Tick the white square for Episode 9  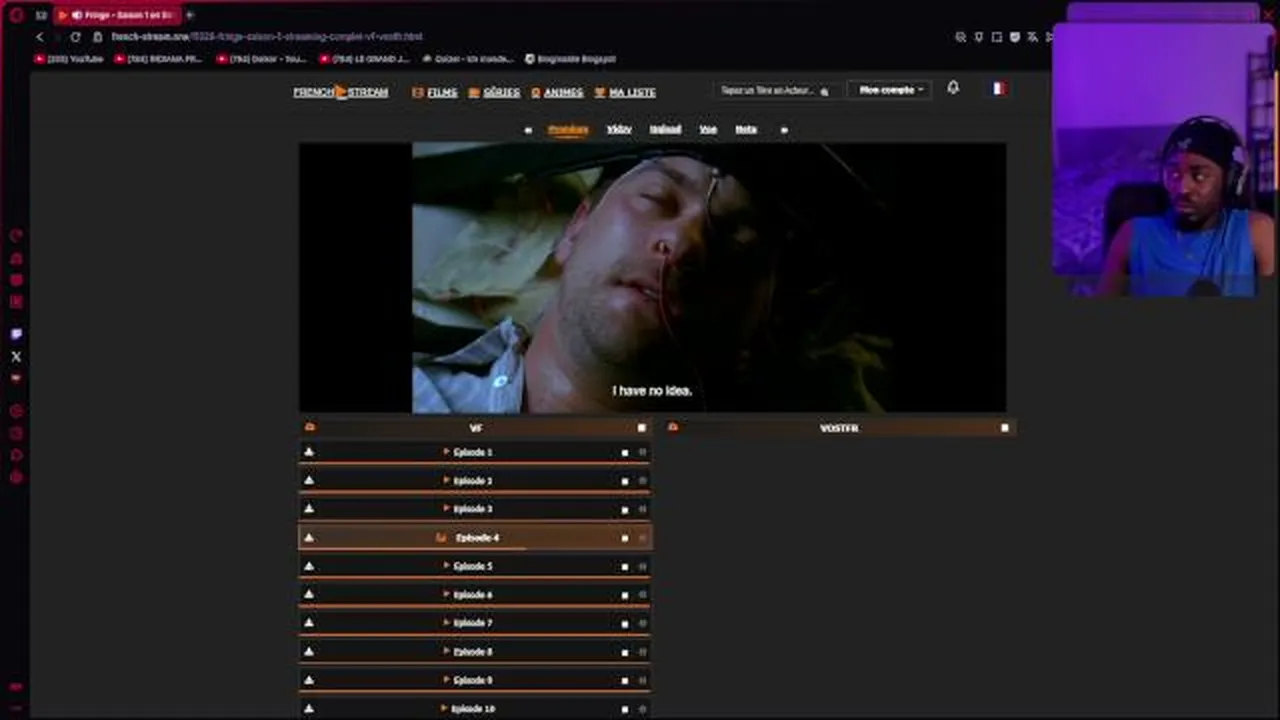pyautogui.click(x=625, y=681)
